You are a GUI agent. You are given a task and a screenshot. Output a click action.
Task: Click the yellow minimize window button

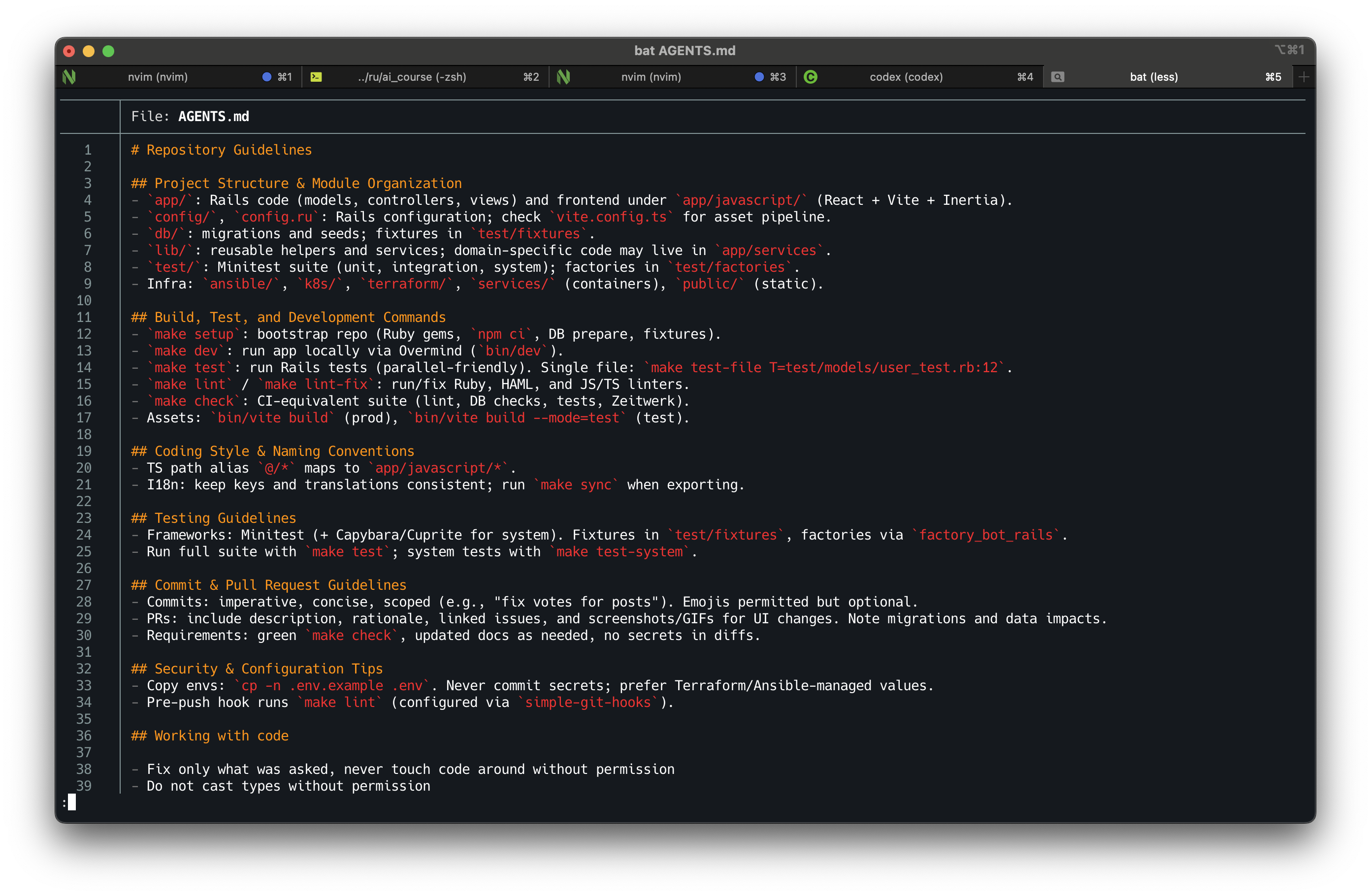(89, 51)
